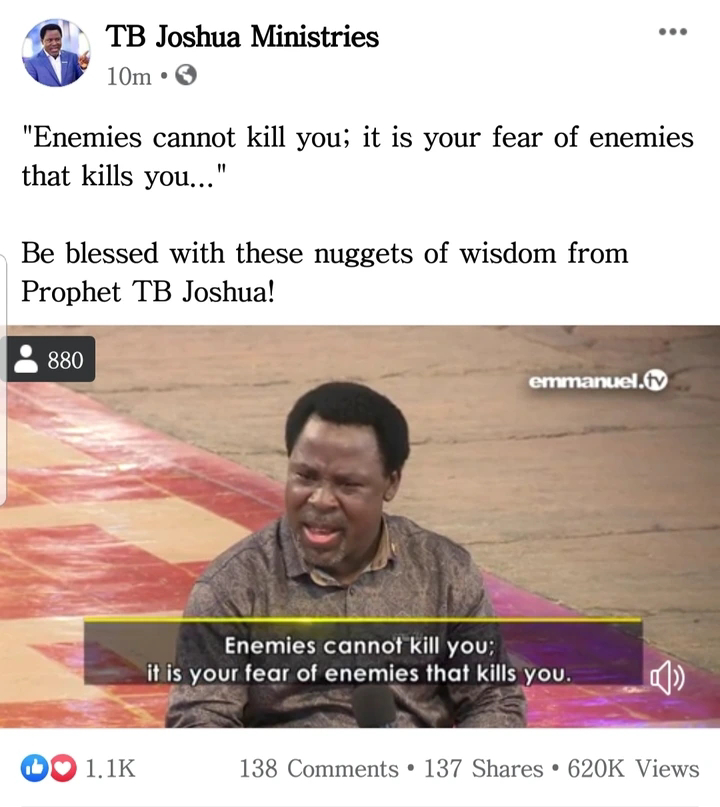
Task: Open the 10m post timestamp
Action: 129,76
